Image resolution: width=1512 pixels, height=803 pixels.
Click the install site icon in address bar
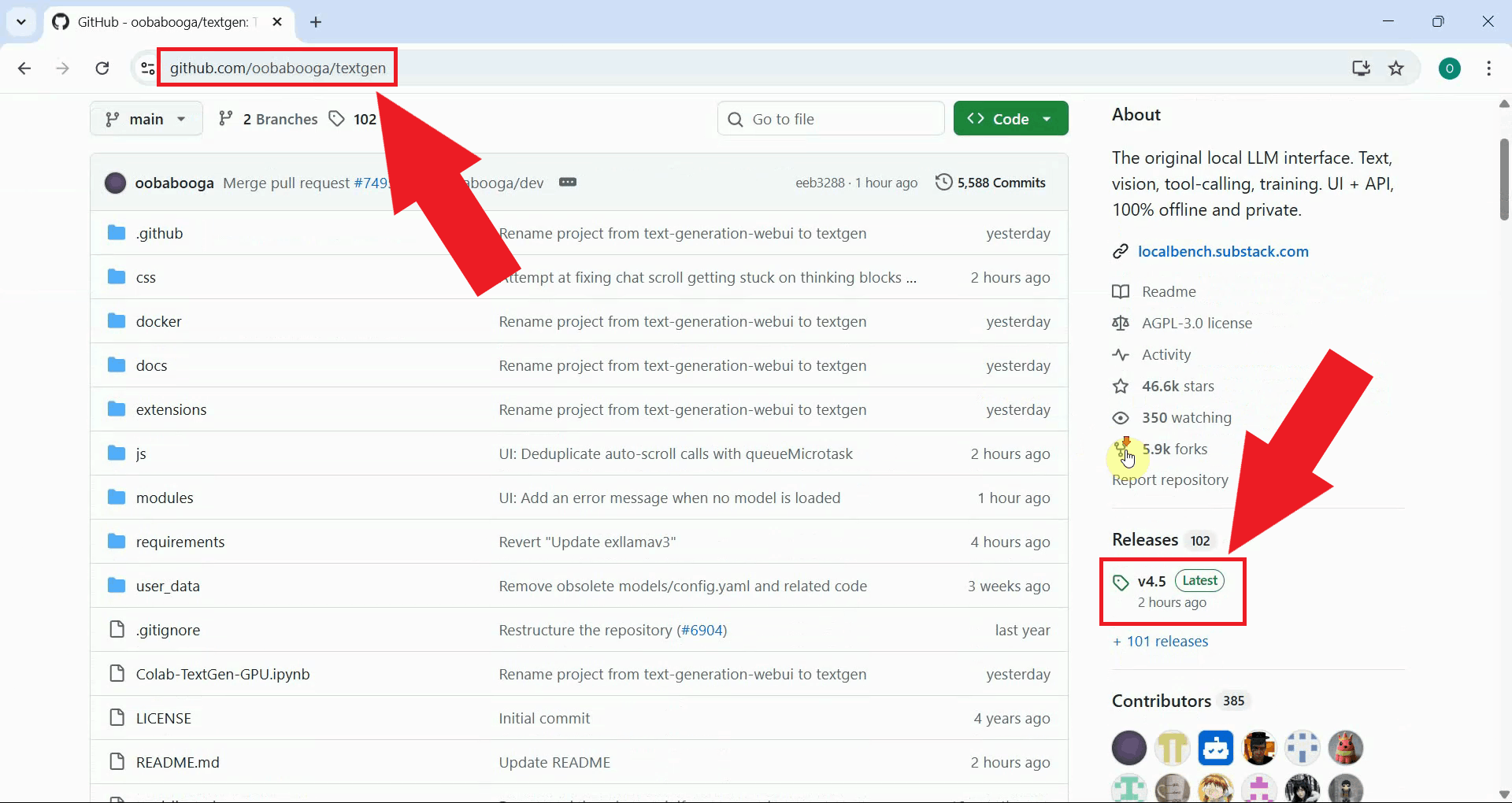[x=1361, y=68]
